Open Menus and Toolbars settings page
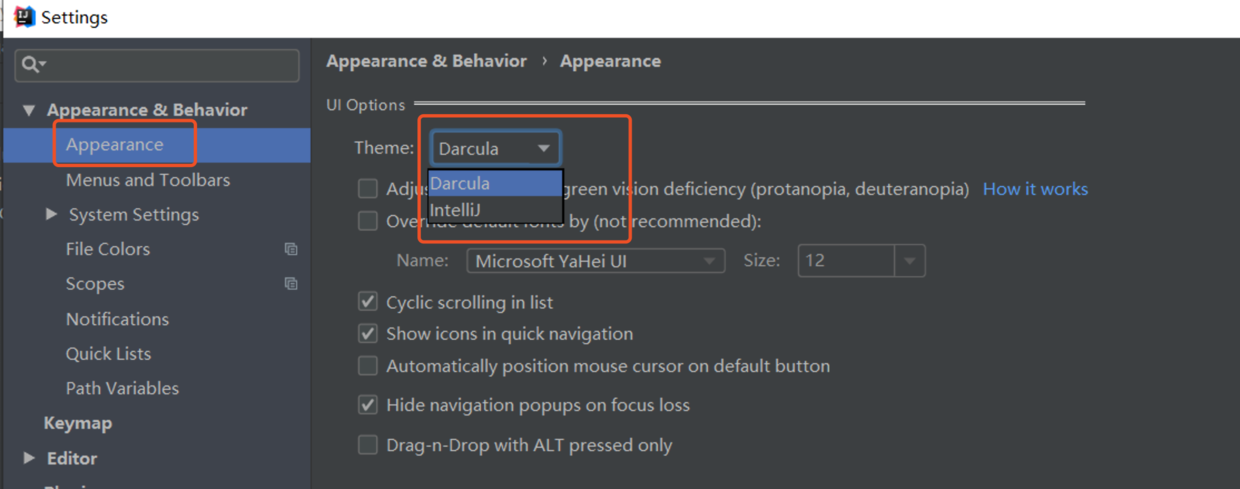The width and height of the screenshot is (1240, 489). pos(148,180)
